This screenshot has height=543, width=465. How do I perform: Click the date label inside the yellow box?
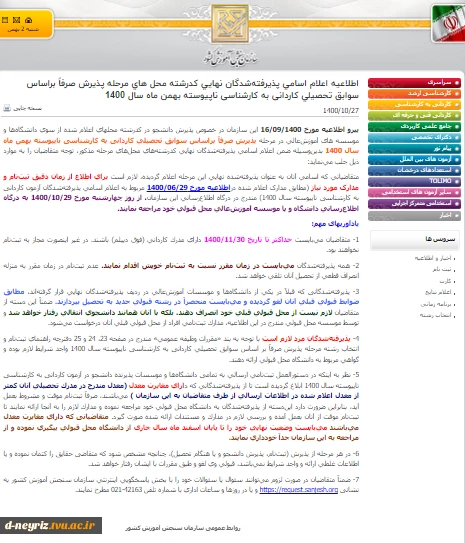(23, 30)
